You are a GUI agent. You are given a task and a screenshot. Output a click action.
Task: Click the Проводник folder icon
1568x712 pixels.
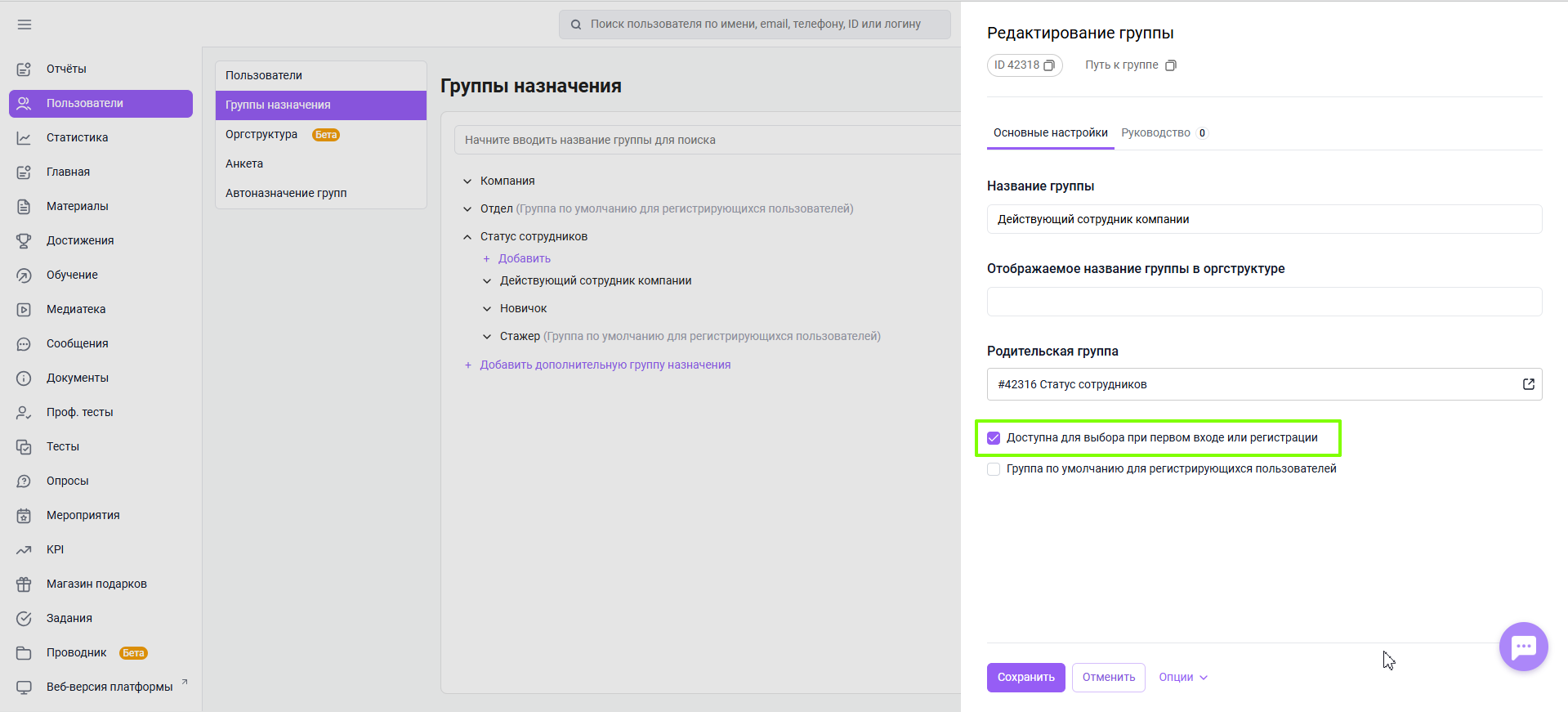pos(24,652)
